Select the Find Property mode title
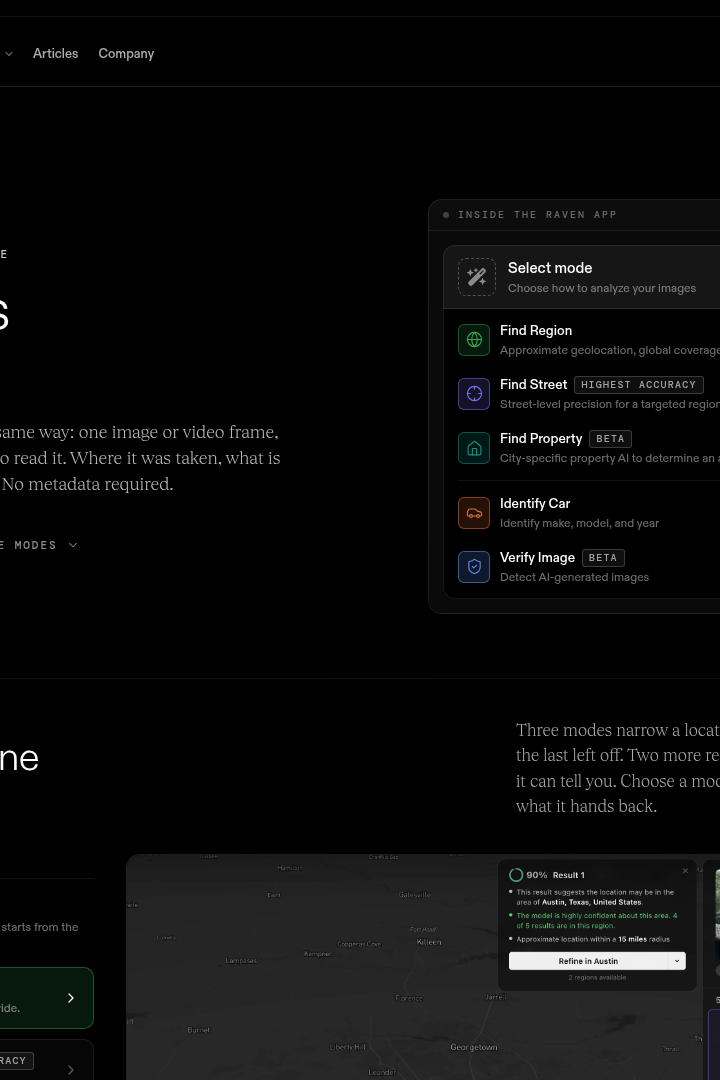 pos(541,439)
